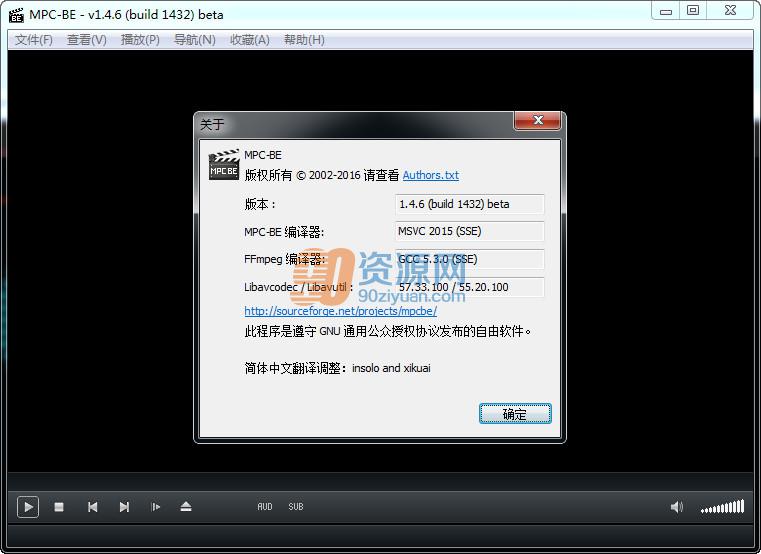
Task: Confirm the dialog with 确定 button
Action: pyautogui.click(x=515, y=414)
